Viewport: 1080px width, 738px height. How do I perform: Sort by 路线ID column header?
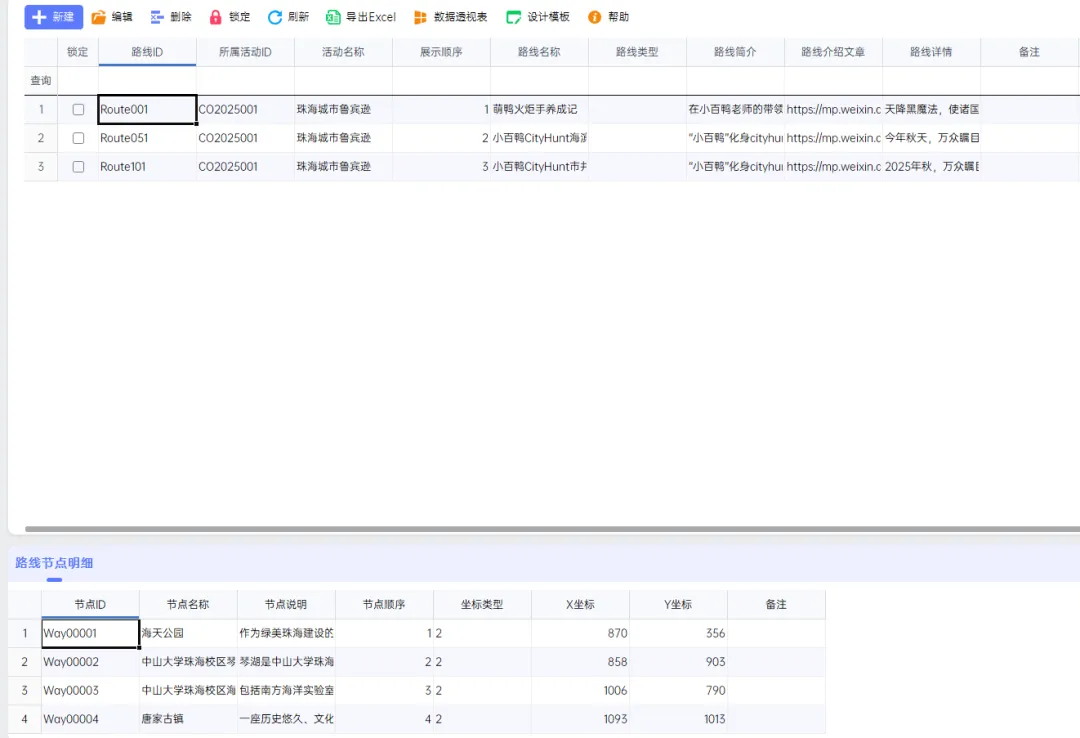point(147,52)
